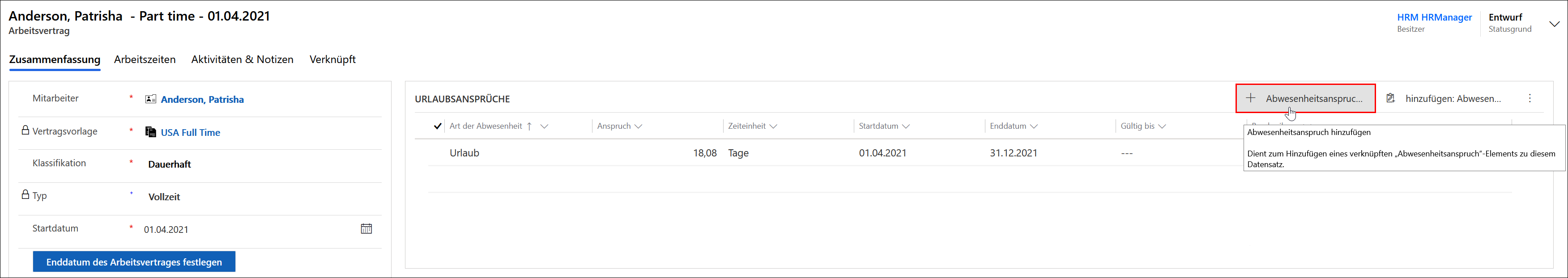Expand the header chevron next to Statusgrund
This screenshot has width=1568, height=278.
coord(1554,24)
